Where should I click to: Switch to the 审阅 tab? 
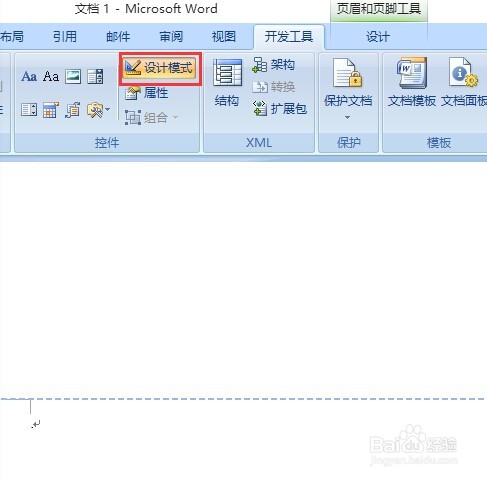(x=171, y=36)
